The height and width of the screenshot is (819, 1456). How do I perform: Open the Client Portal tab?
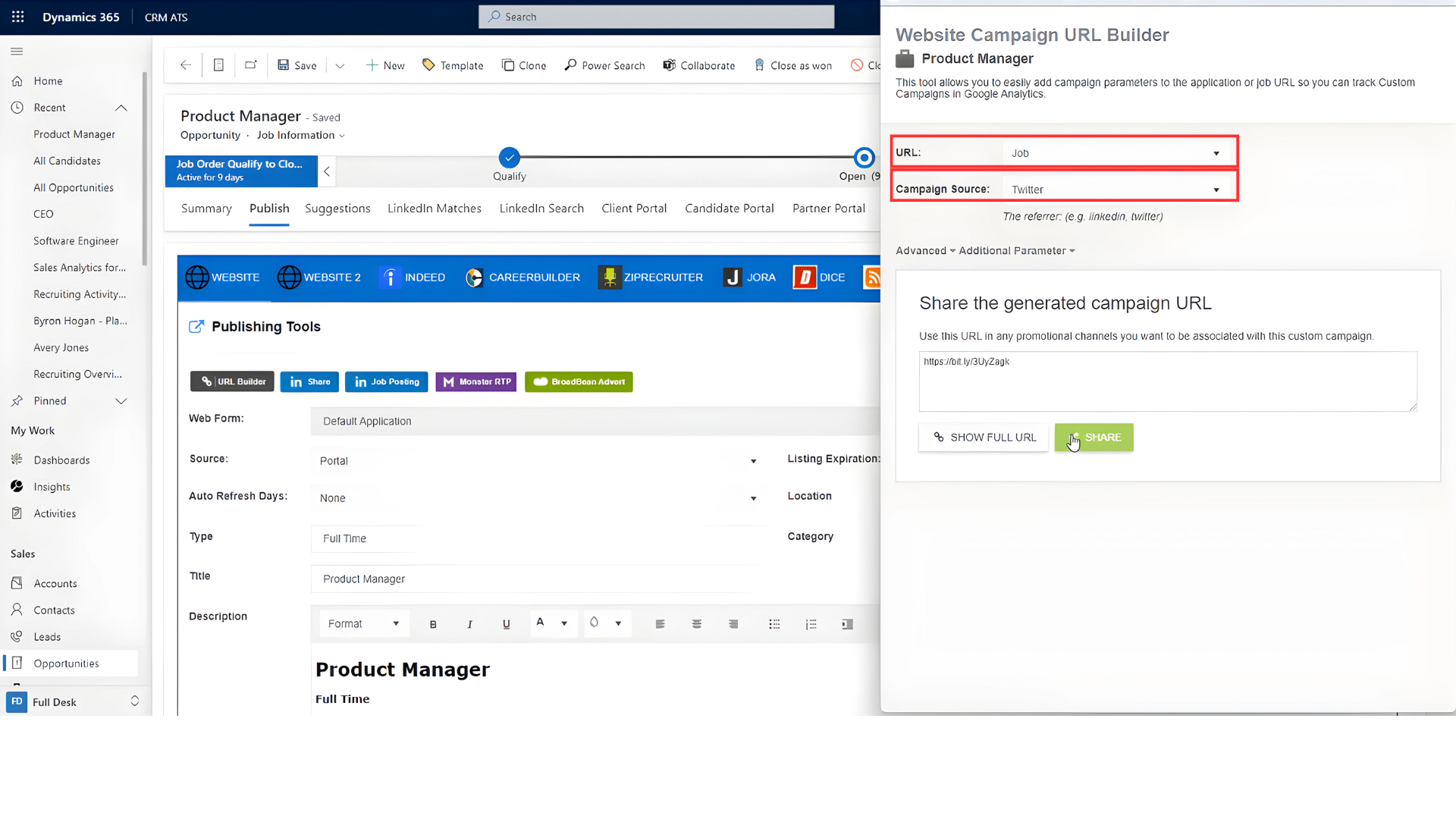pyautogui.click(x=634, y=209)
